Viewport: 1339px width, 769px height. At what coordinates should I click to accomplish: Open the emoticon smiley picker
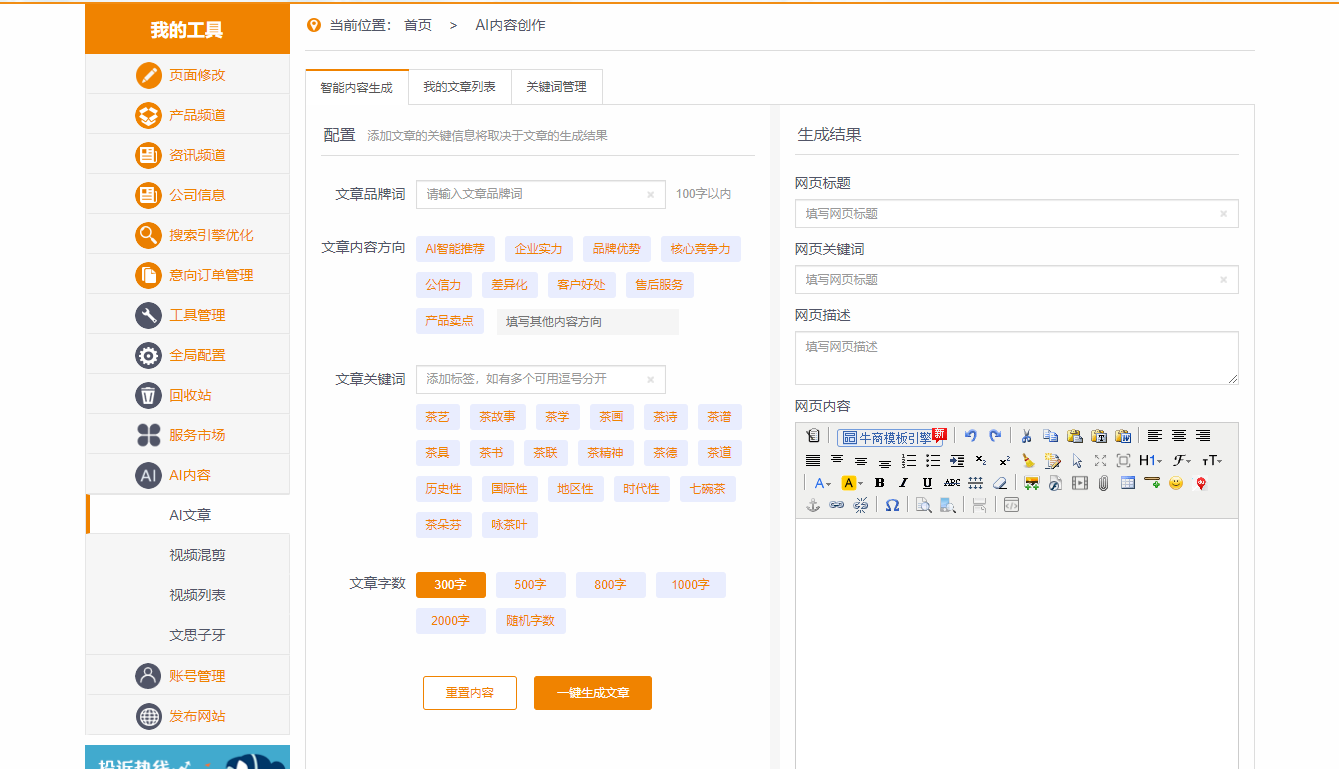tap(1176, 483)
